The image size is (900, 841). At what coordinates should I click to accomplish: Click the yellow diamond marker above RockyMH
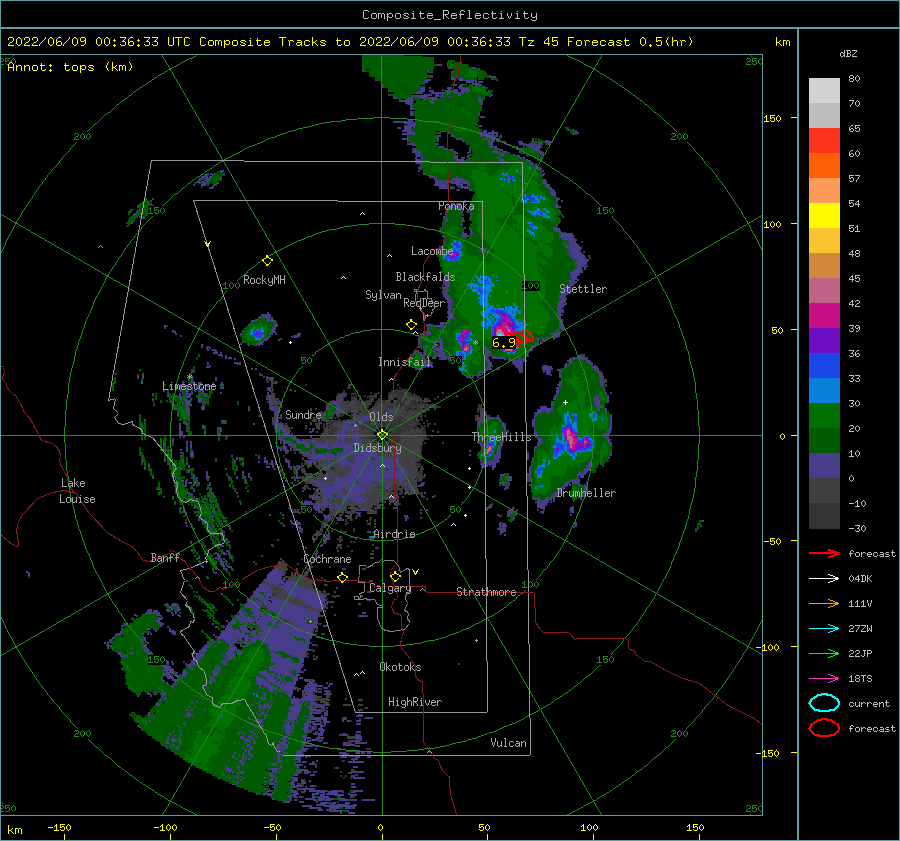point(267,261)
